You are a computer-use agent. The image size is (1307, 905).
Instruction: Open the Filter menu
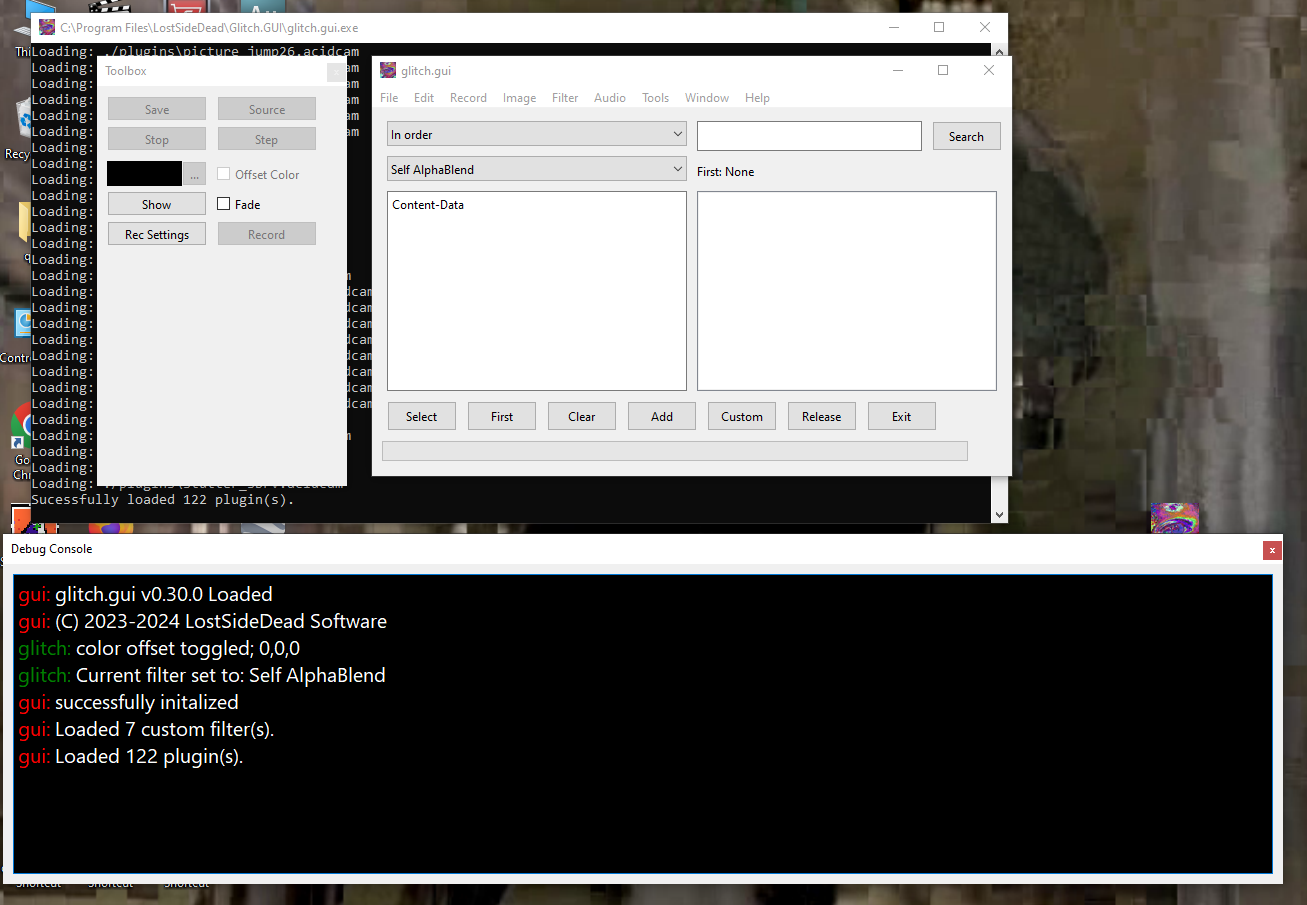click(565, 98)
